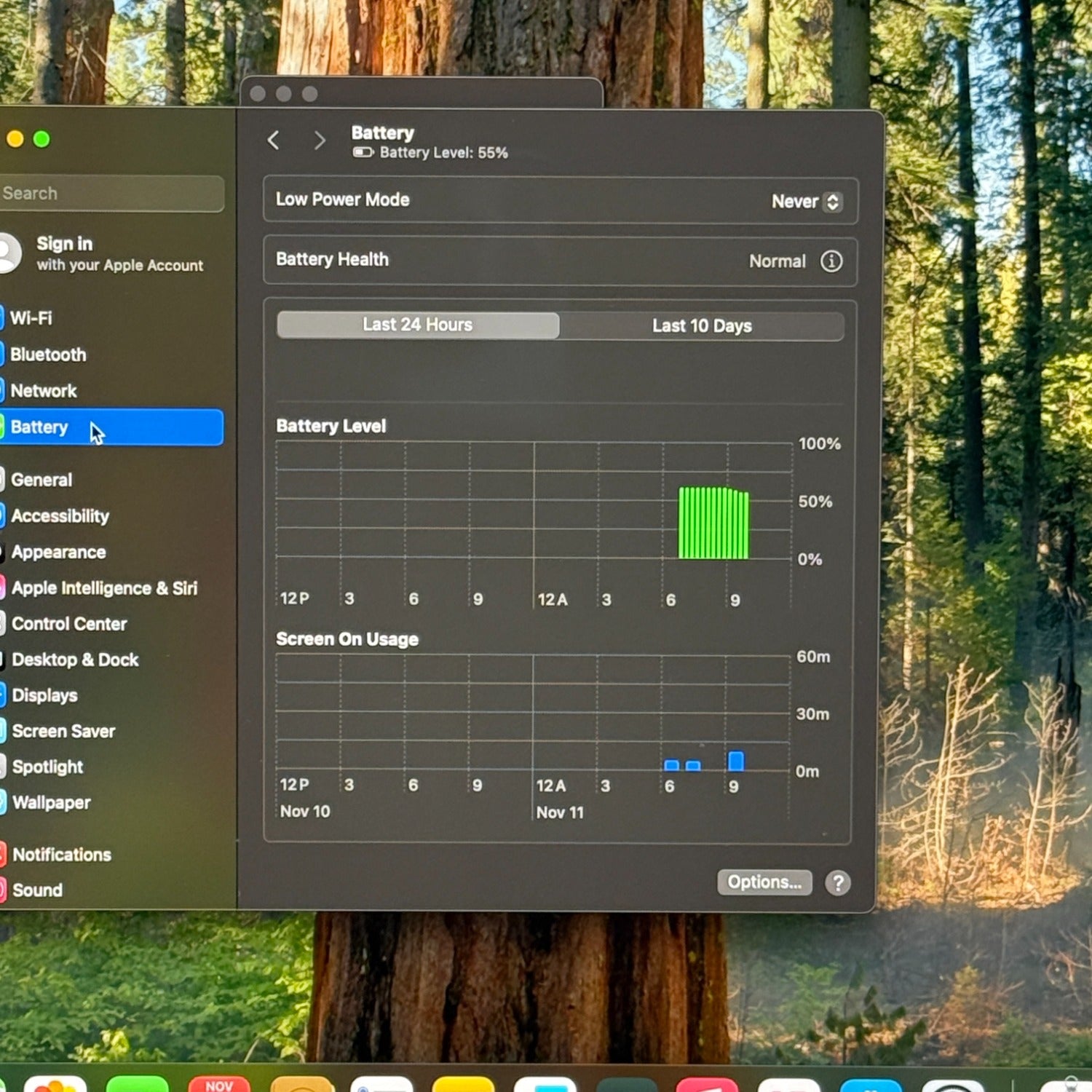Open the Low Power Mode dropdown
Image resolution: width=1092 pixels, height=1092 pixels.
pyautogui.click(x=806, y=202)
